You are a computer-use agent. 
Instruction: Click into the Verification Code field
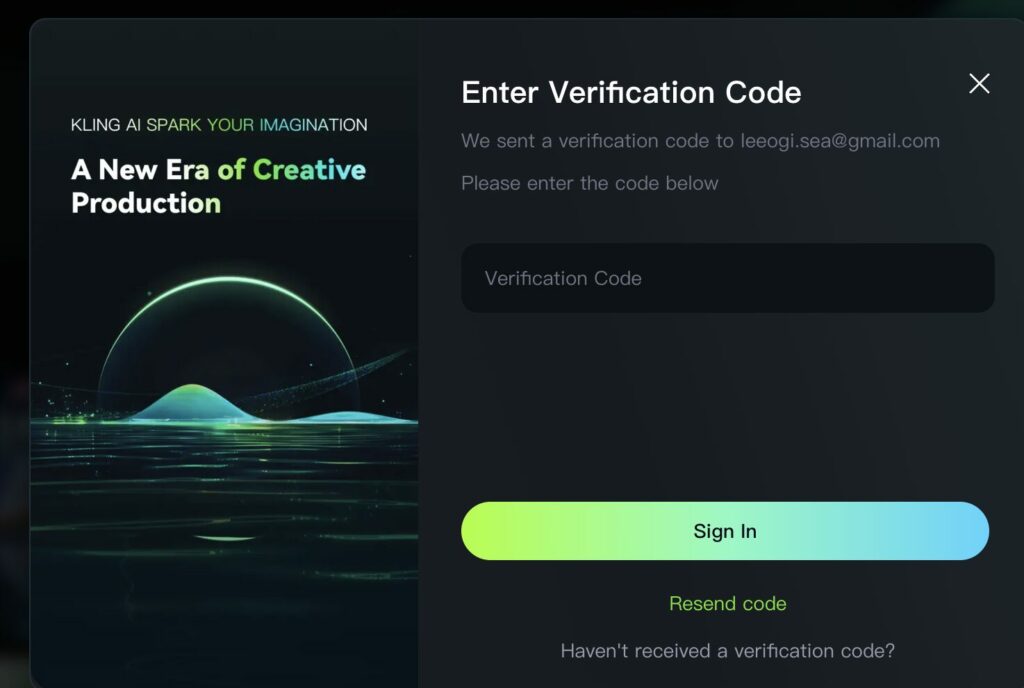727,278
